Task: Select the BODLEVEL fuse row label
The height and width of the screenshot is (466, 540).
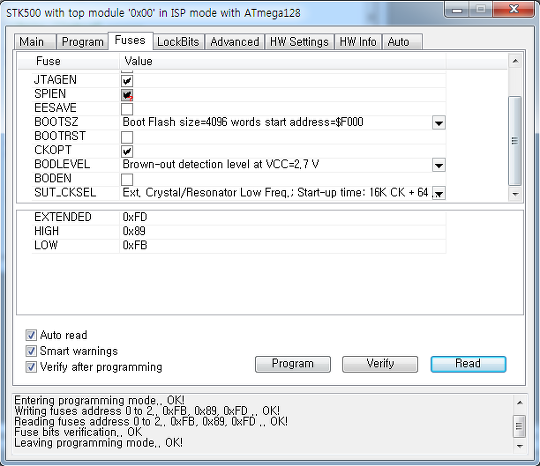Action: tap(62, 164)
